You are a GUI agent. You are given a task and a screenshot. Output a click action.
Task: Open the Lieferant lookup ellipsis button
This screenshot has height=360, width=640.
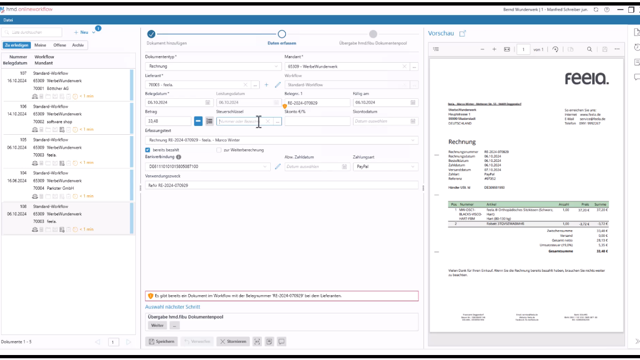255,85
